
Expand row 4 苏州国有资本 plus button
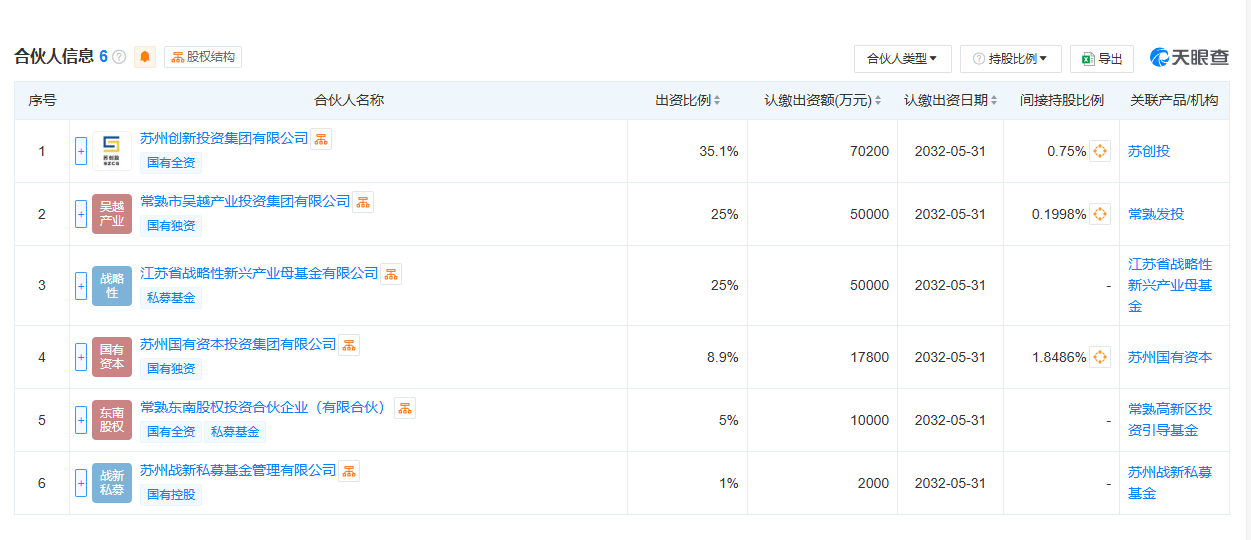pyautogui.click(x=81, y=357)
